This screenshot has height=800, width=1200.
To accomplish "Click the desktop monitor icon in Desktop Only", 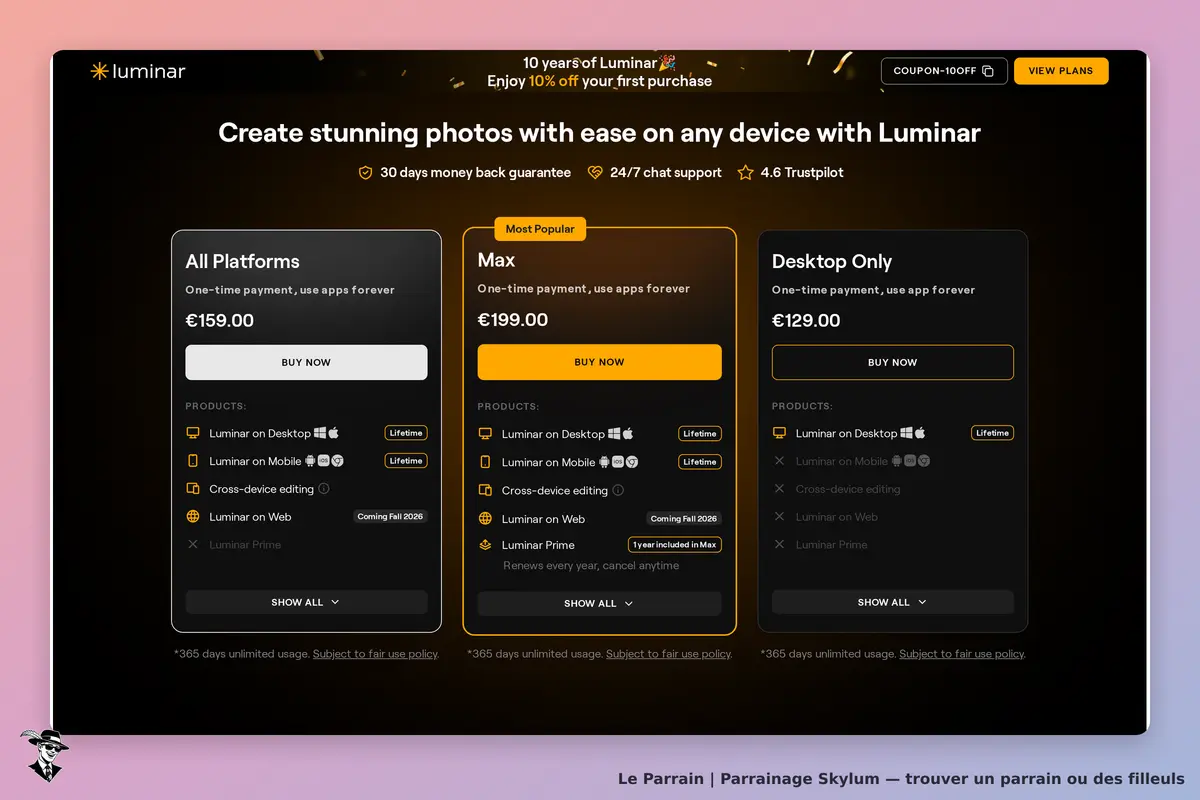I will tap(779, 433).
